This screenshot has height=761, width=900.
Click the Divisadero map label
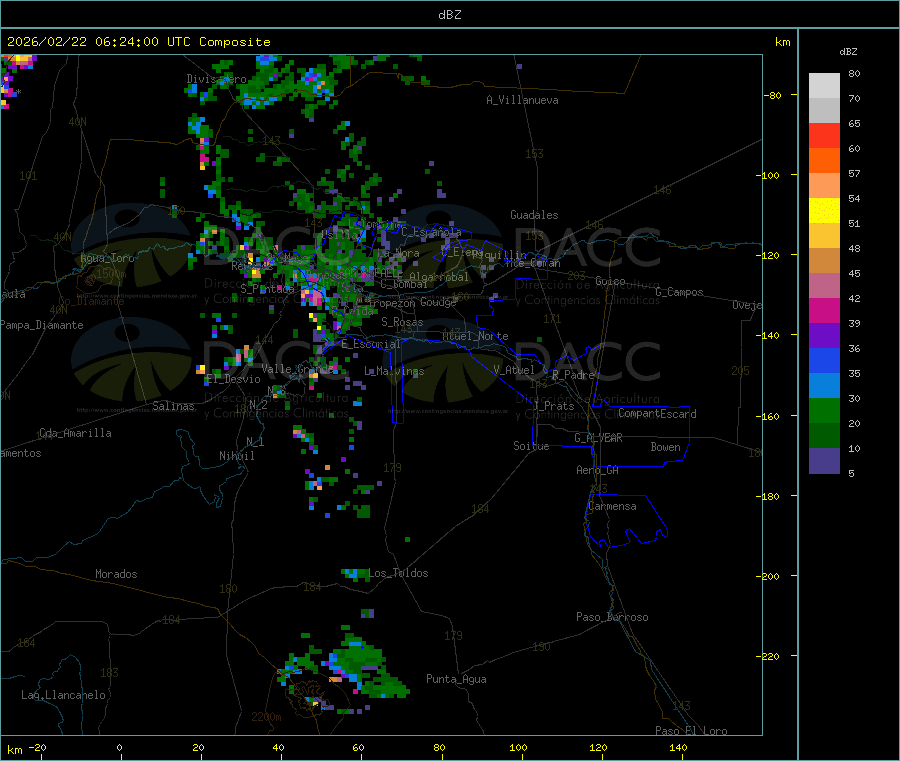coord(216,79)
